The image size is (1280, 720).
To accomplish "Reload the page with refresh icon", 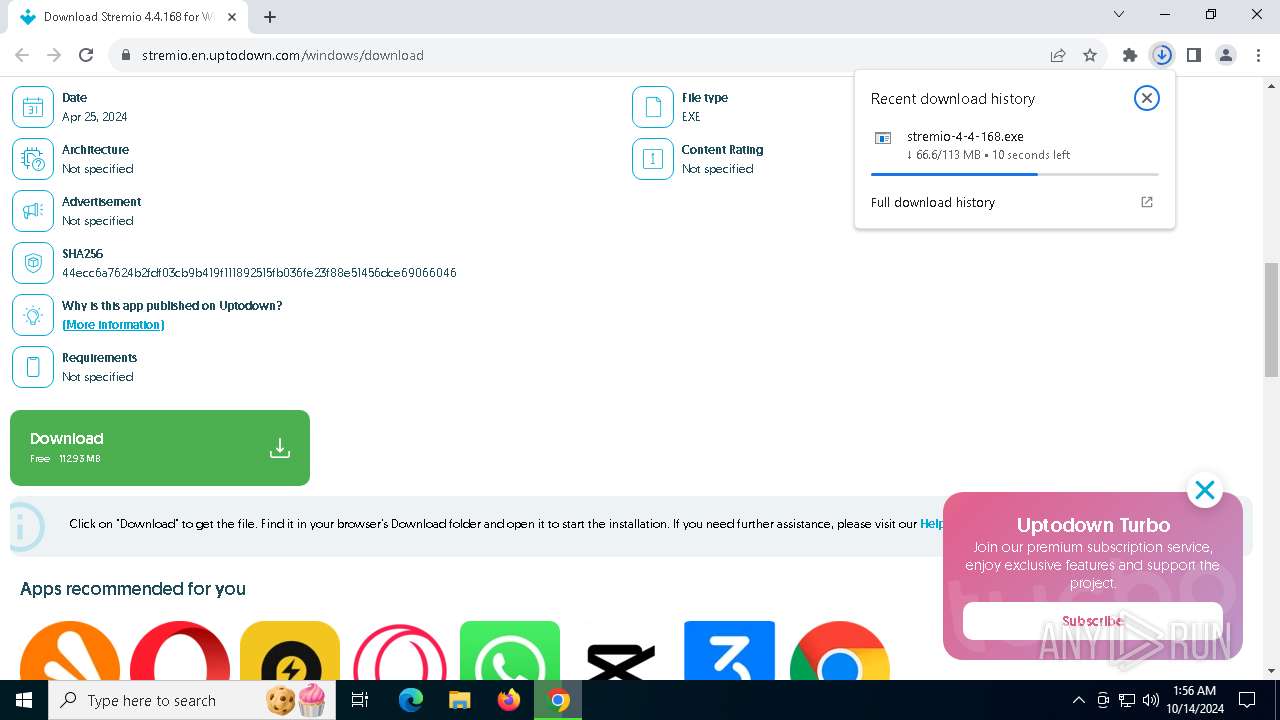I will [86, 55].
